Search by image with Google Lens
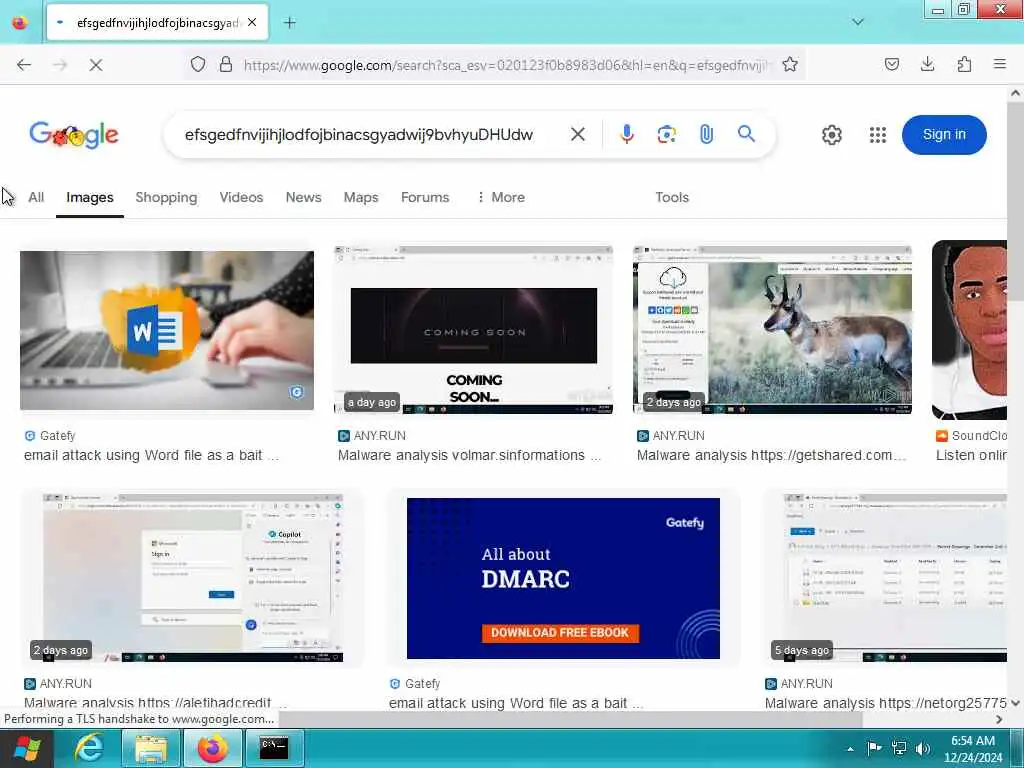Image resolution: width=1024 pixels, height=768 pixels. point(667,135)
